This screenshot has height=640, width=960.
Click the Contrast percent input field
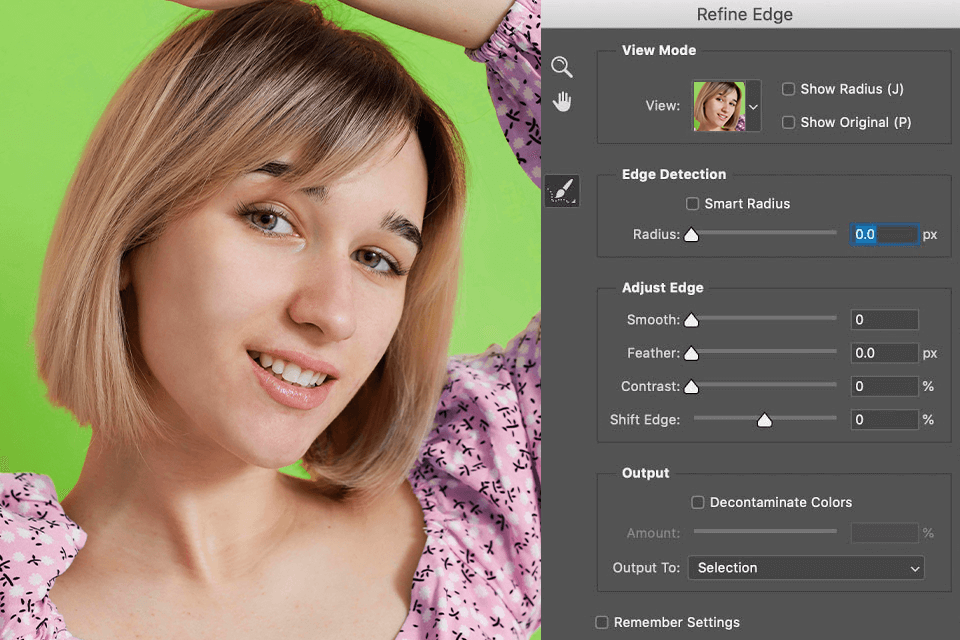(885, 386)
